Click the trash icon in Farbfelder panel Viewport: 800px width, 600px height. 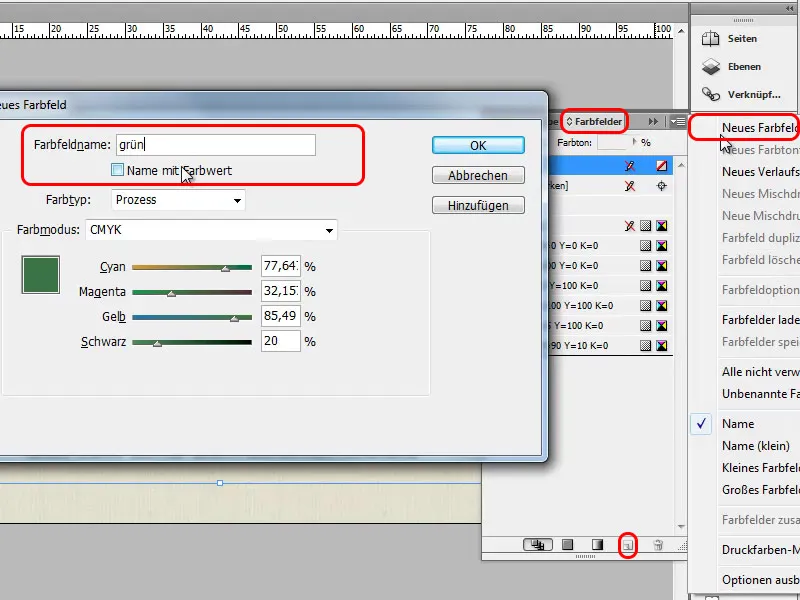point(658,545)
